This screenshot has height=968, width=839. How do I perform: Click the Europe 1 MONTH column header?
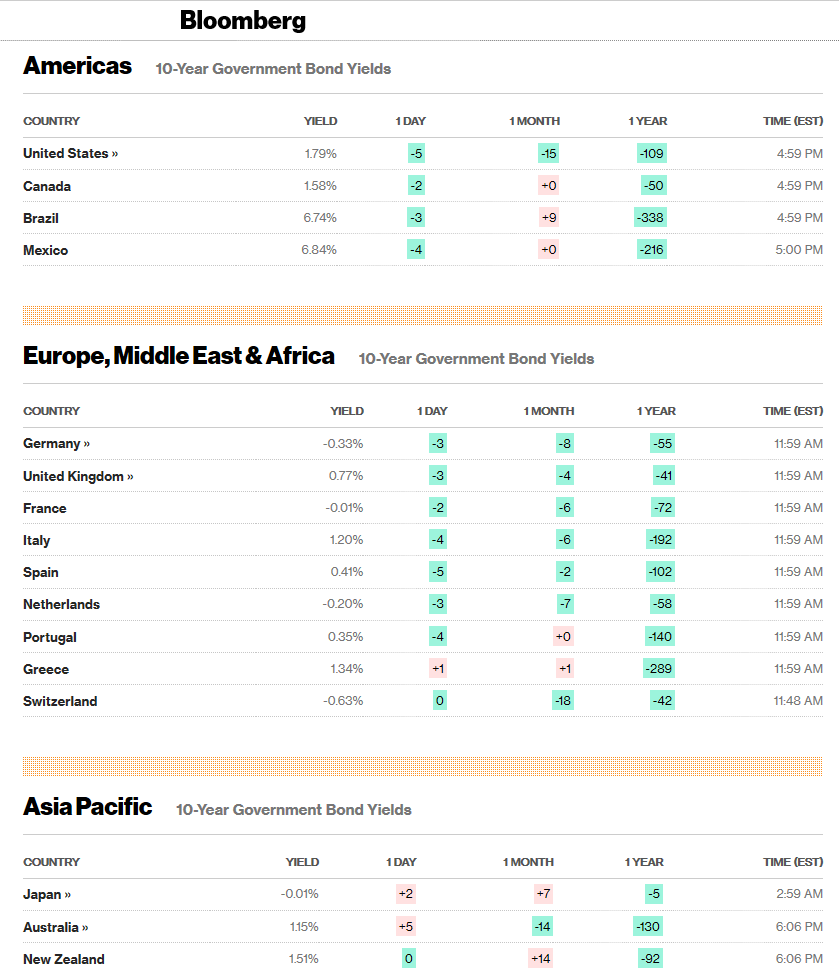pyautogui.click(x=549, y=411)
